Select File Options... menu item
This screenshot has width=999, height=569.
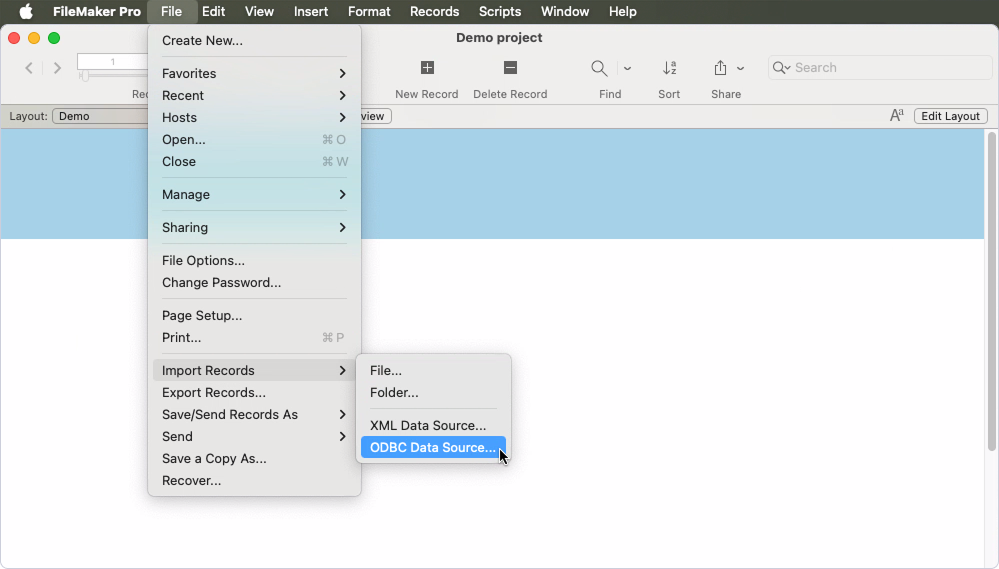pyautogui.click(x=254, y=261)
